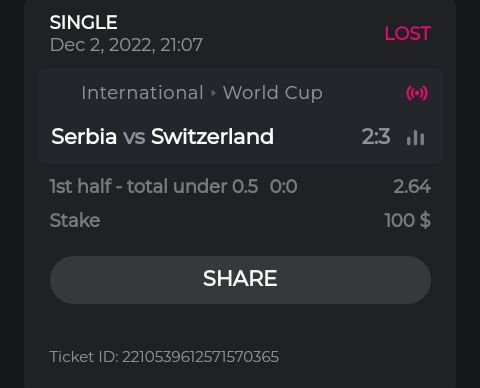Click the 0:0 first half score
480x388 pixels.
[x=283, y=186]
